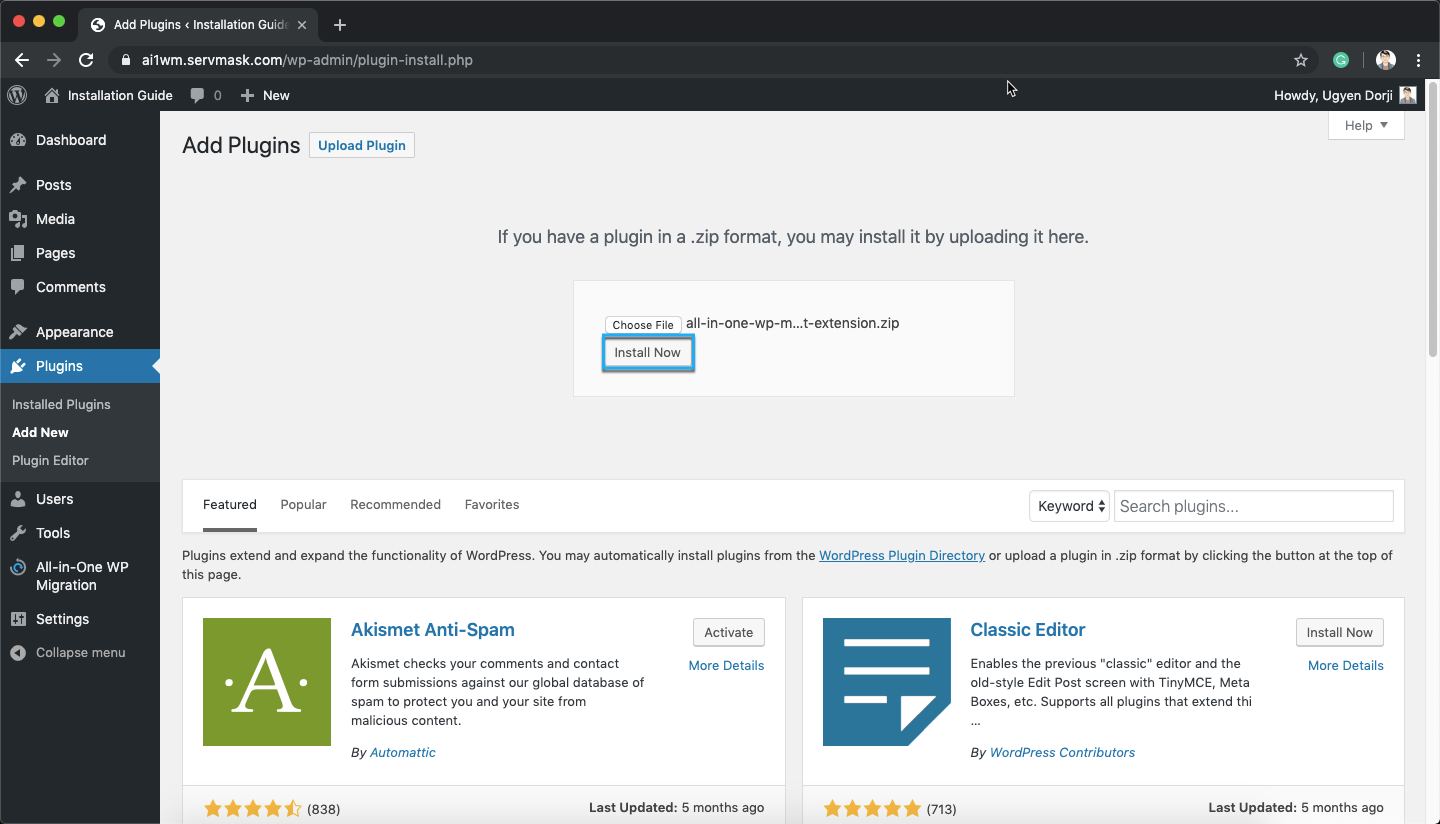Screen dimensions: 1440x824
Task: Bookmark this page with the star icon
Action: 1301,60
